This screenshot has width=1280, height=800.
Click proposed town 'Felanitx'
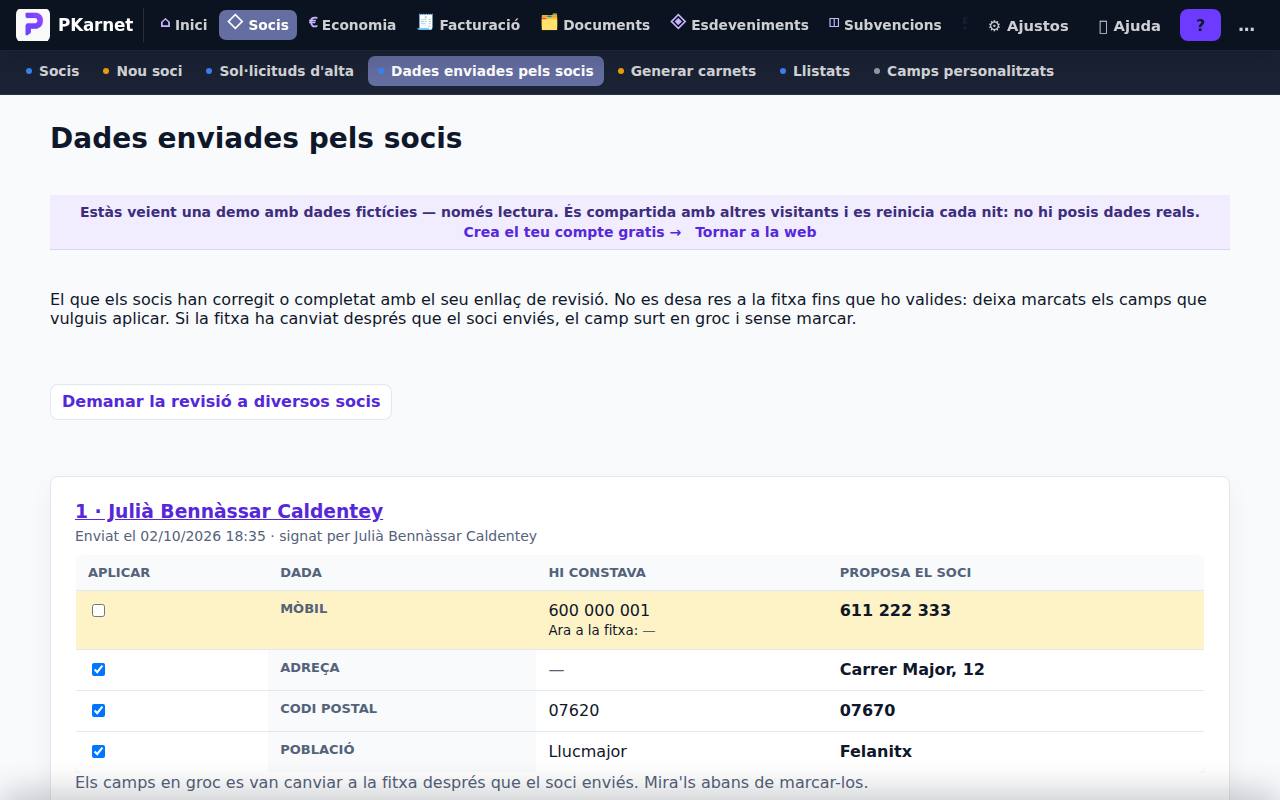(876, 751)
